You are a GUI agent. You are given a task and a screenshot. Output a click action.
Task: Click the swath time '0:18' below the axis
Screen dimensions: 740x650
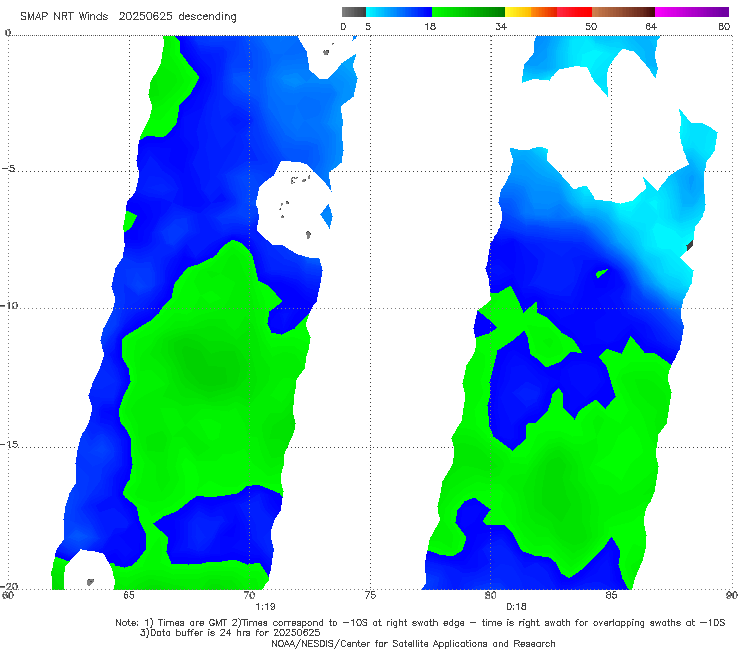point(516,607)
